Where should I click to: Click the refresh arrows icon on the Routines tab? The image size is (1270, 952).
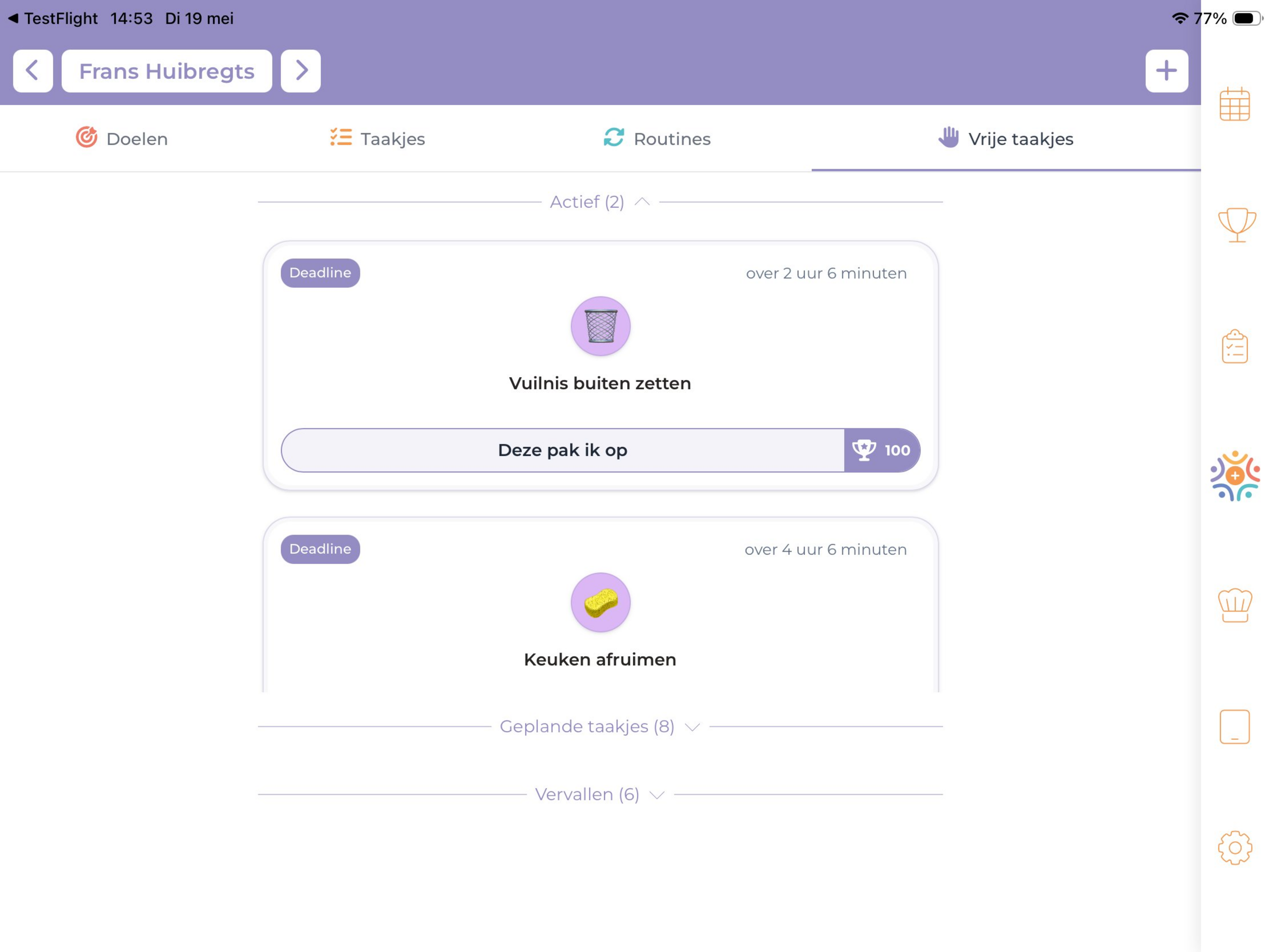point(614,137)
